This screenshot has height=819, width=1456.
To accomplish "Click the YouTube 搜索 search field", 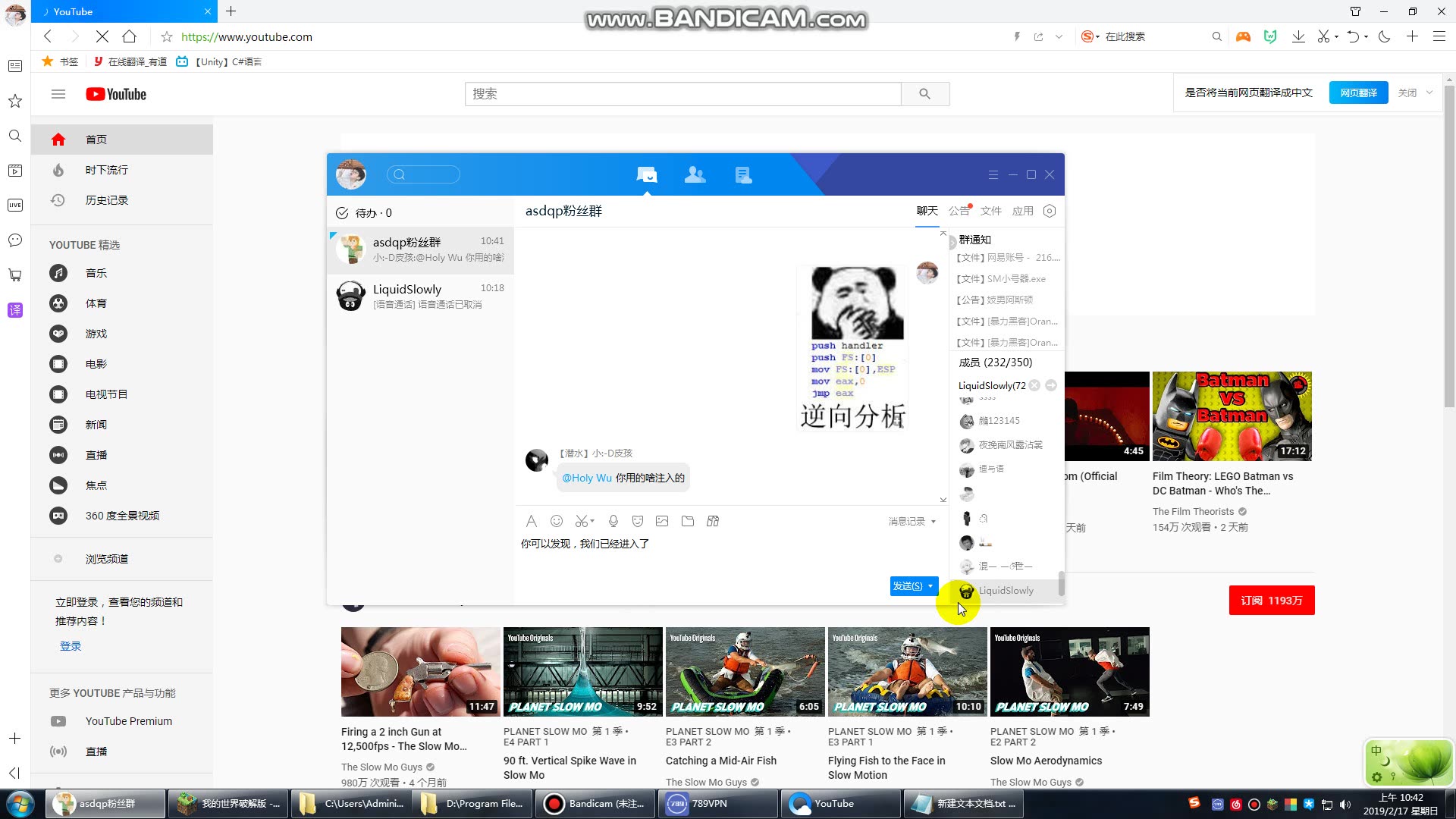I will click(682, 94).
